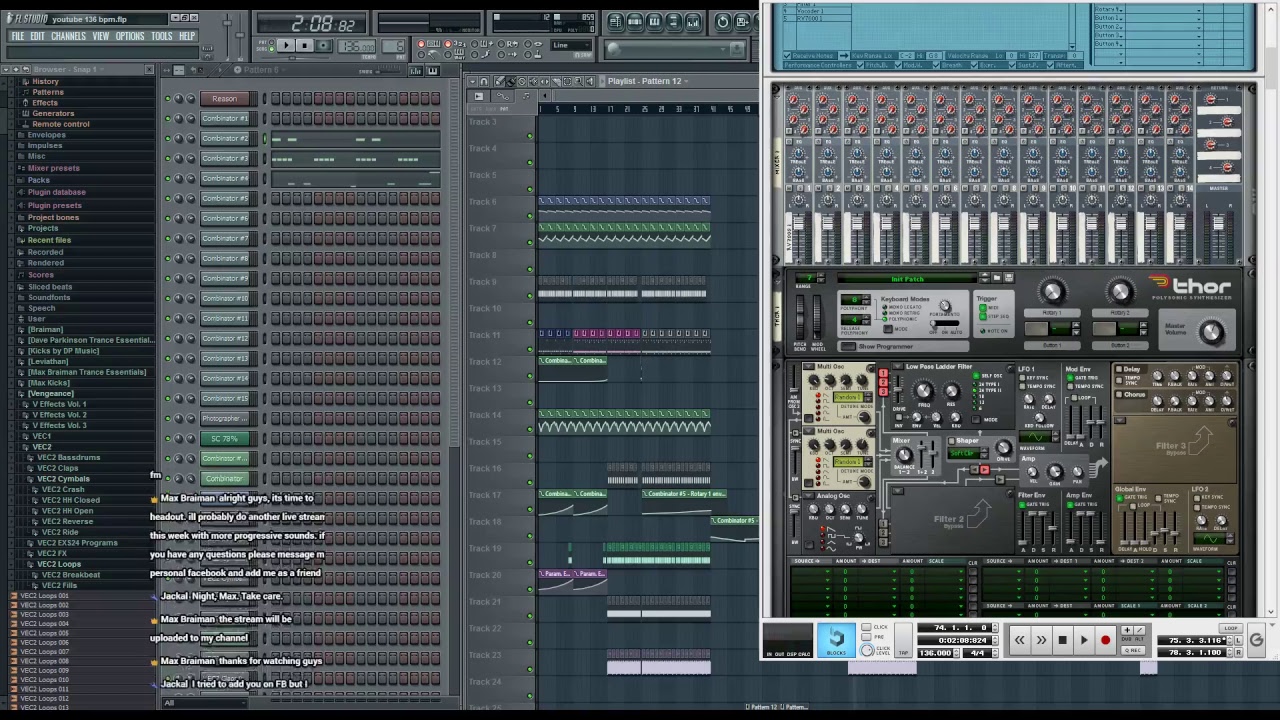
Task: Toggle the Thor Delay effect on/off button
Action: click(x=1119, y=370)
